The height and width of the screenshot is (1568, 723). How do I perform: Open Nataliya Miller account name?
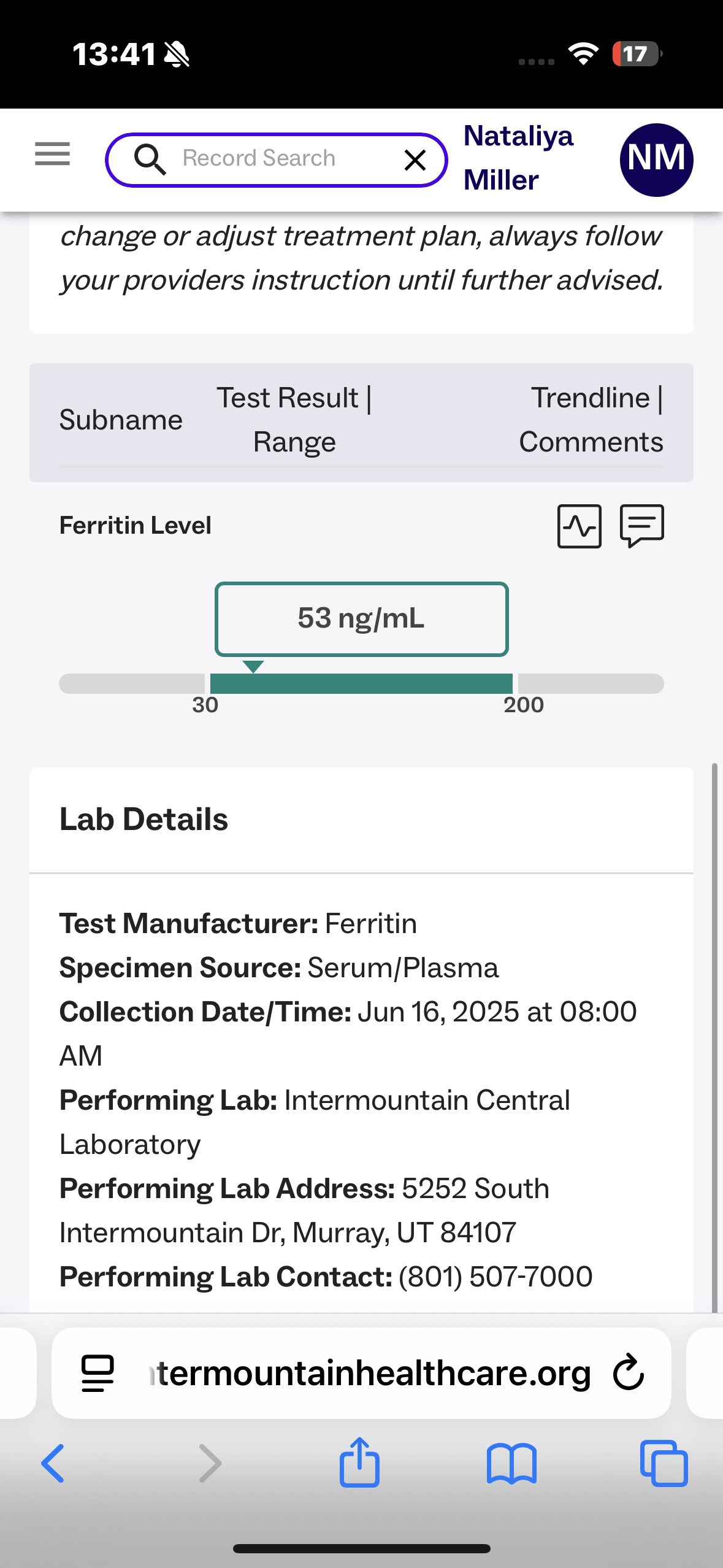tap(518, 158)
